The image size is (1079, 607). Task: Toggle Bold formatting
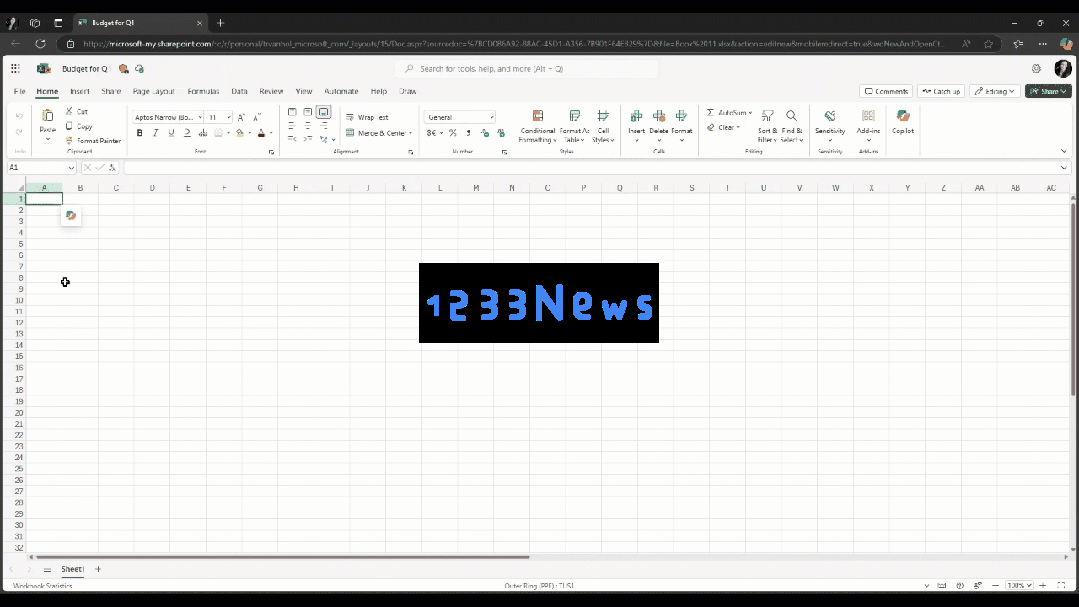pyautogui.click(x=140, y=133)
